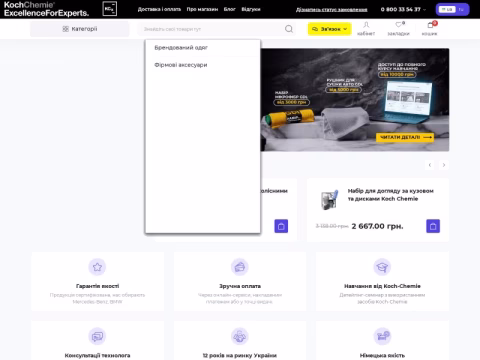Open the кабінет account icon
Image resolution: width=480 pixels, height=360 pixels.
[366, 29]
